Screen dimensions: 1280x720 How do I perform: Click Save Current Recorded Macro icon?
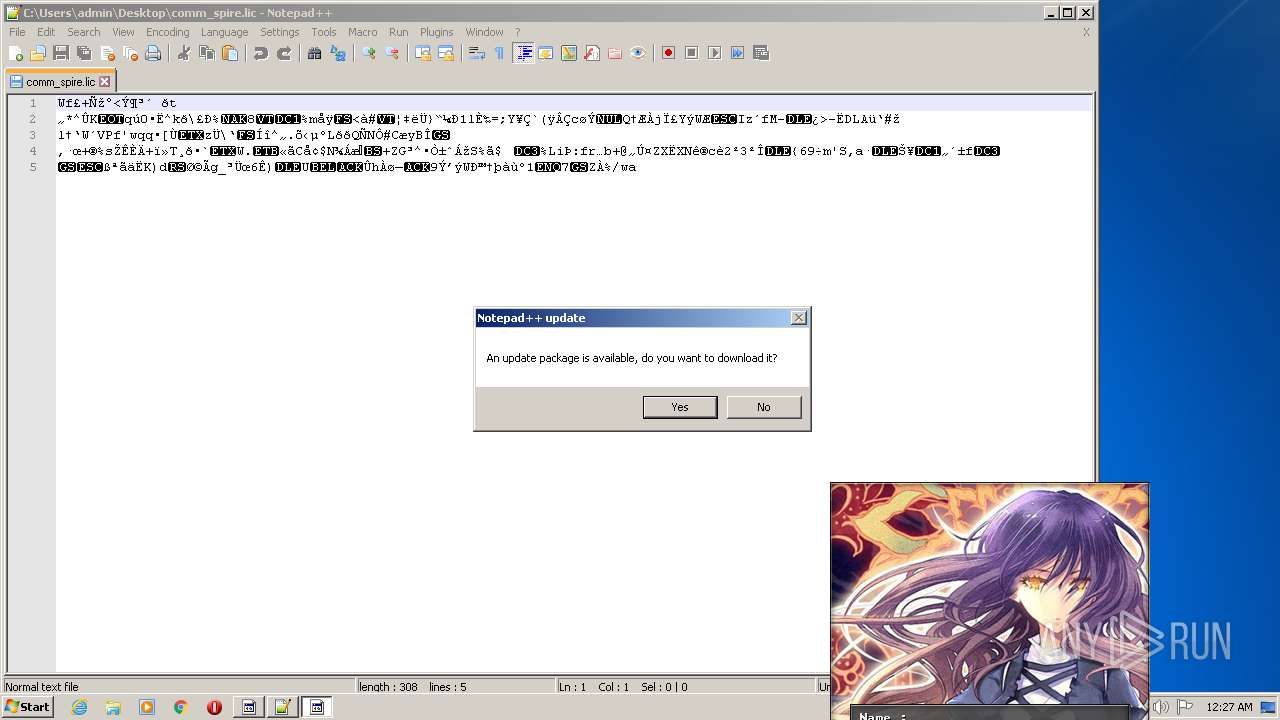pos(761,53)
